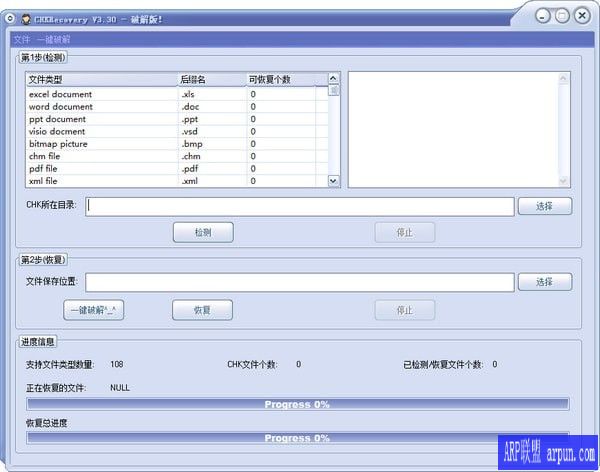The width and height of the screenshot is (600, 472).
Task: Click the 恢复 button
Action: pyautogui.click(x=202, y=310)
